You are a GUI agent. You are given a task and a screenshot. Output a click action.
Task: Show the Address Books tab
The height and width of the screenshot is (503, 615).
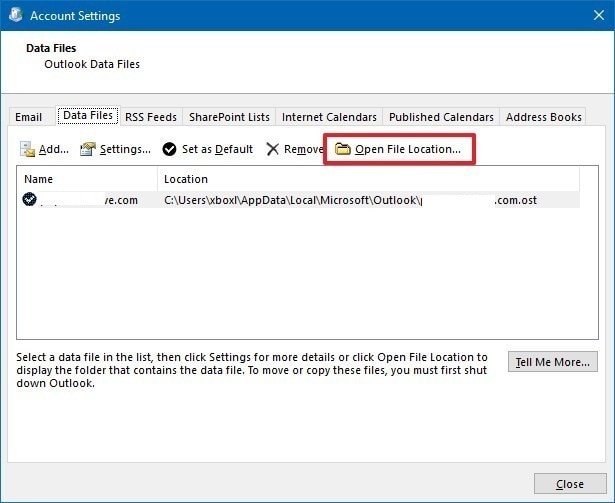tap(543, 117)
